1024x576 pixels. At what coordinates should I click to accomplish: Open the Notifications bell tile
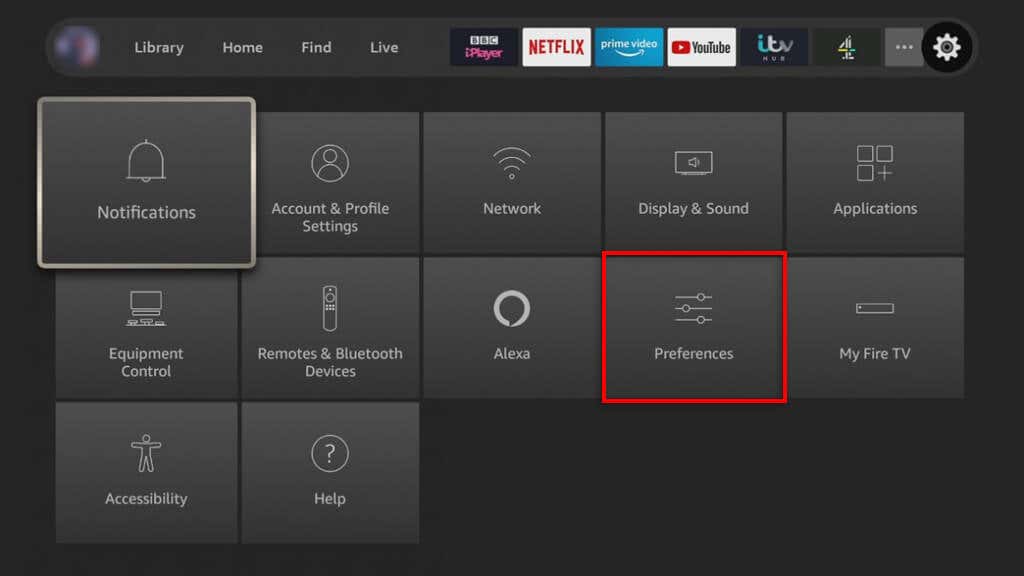pos(146,183)
